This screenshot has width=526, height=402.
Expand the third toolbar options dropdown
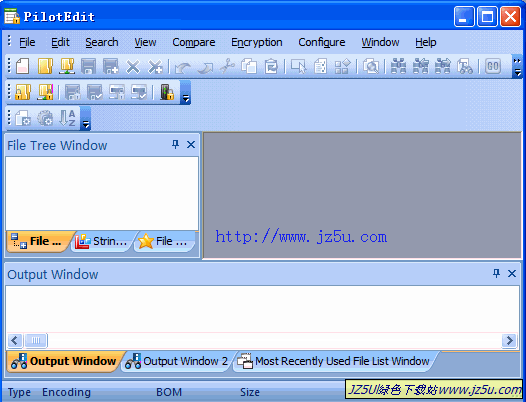point(86,118)
